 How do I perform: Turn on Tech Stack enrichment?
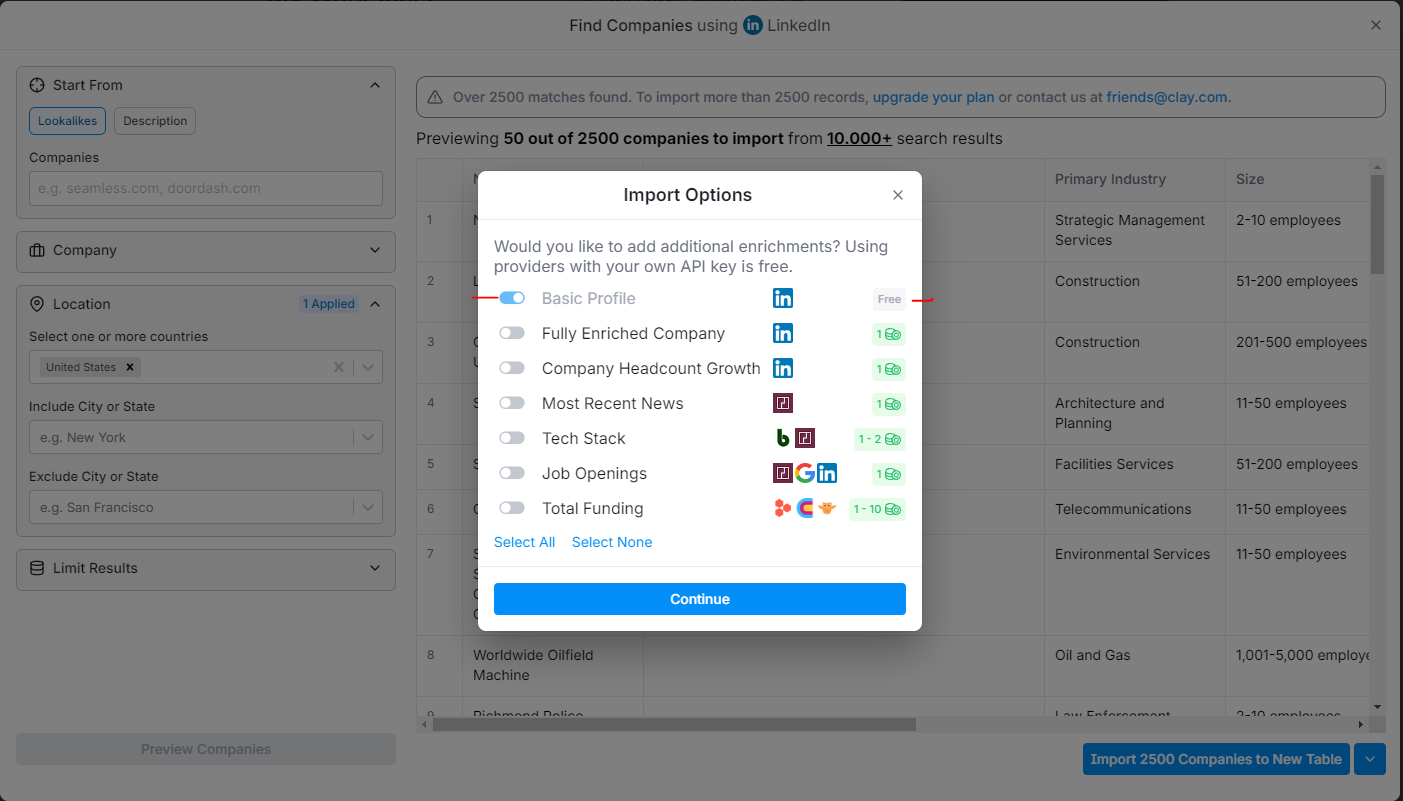point(512,438)
